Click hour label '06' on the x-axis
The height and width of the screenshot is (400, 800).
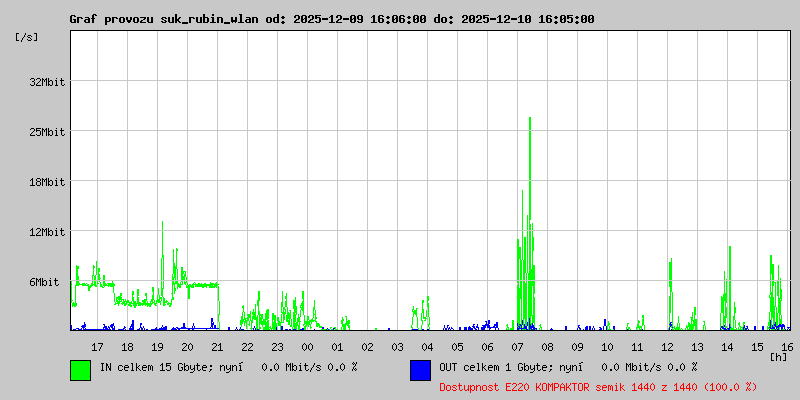pos(487,347)
